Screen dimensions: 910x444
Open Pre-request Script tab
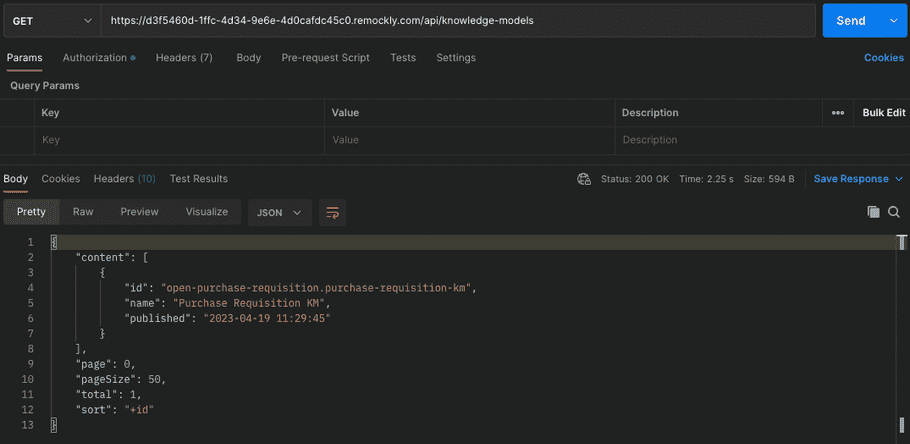(x=325, y=58)
